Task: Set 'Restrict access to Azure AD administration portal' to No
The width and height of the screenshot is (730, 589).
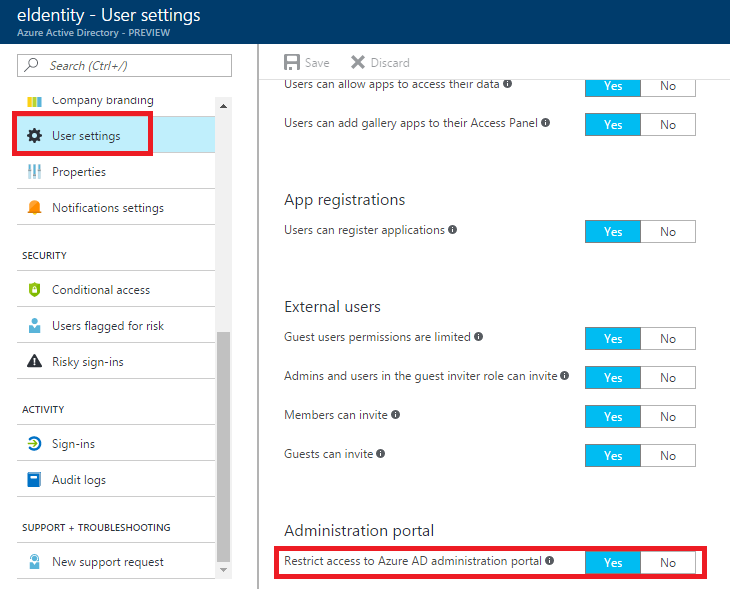Action: click(668, 562)
